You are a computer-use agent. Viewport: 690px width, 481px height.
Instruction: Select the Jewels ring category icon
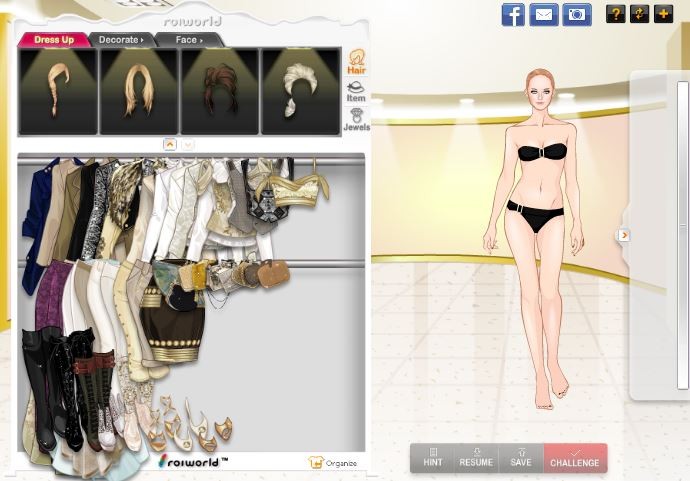pyautogui.click(x=356, y=120)
